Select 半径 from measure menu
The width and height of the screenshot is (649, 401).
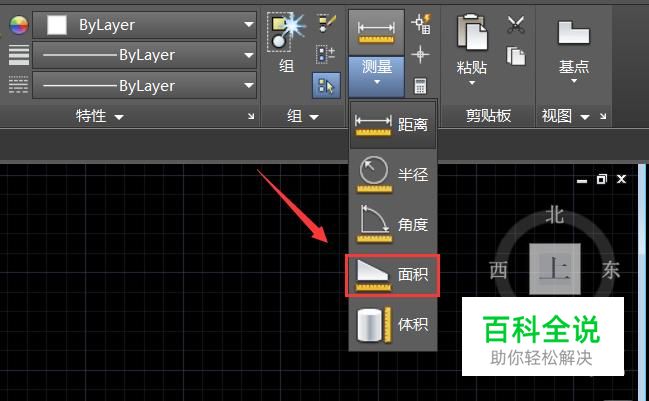[x=393, y=174]
